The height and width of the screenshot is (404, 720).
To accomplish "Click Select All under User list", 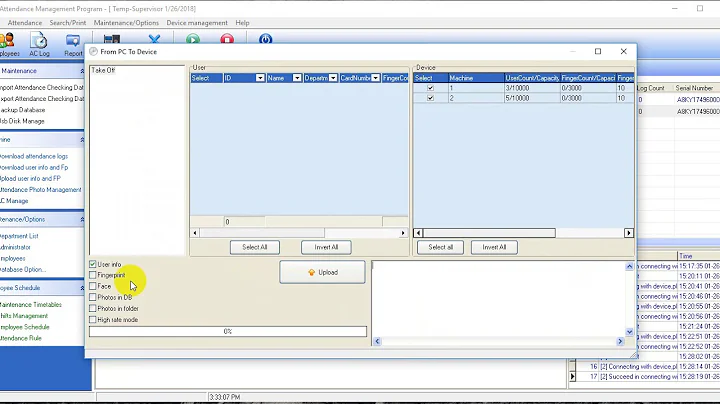I will coord(255,247).
